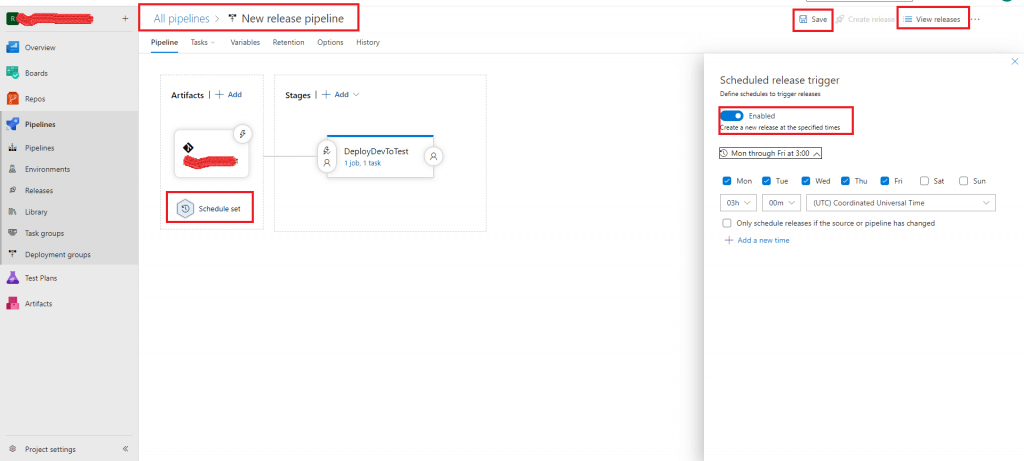Image resolution: width=1024 pixels, height=461 pixels.
Task: Edit the New release pipeline title
Action: point(293,18)
